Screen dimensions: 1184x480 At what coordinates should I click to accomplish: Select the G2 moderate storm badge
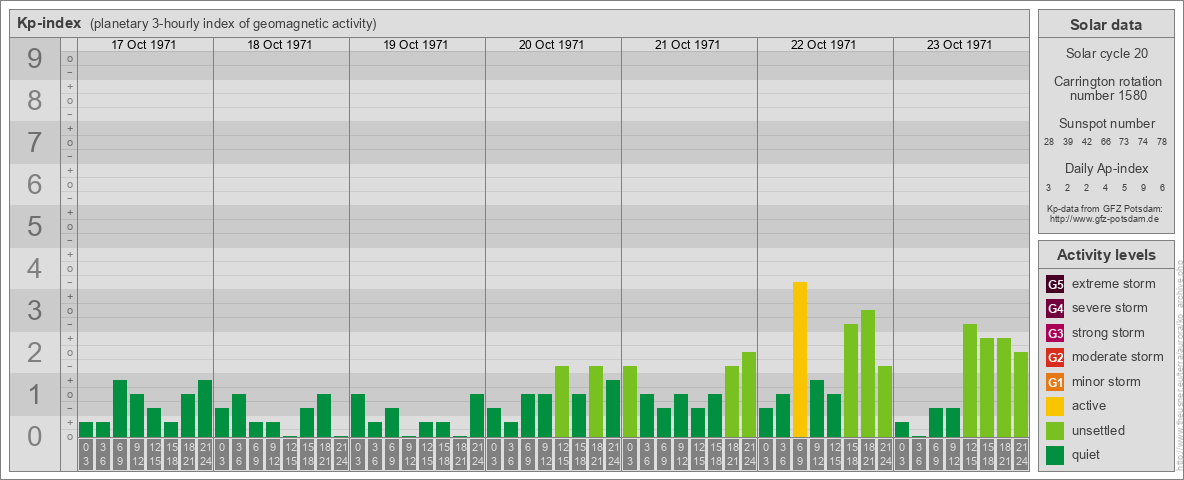[1055, 357]
